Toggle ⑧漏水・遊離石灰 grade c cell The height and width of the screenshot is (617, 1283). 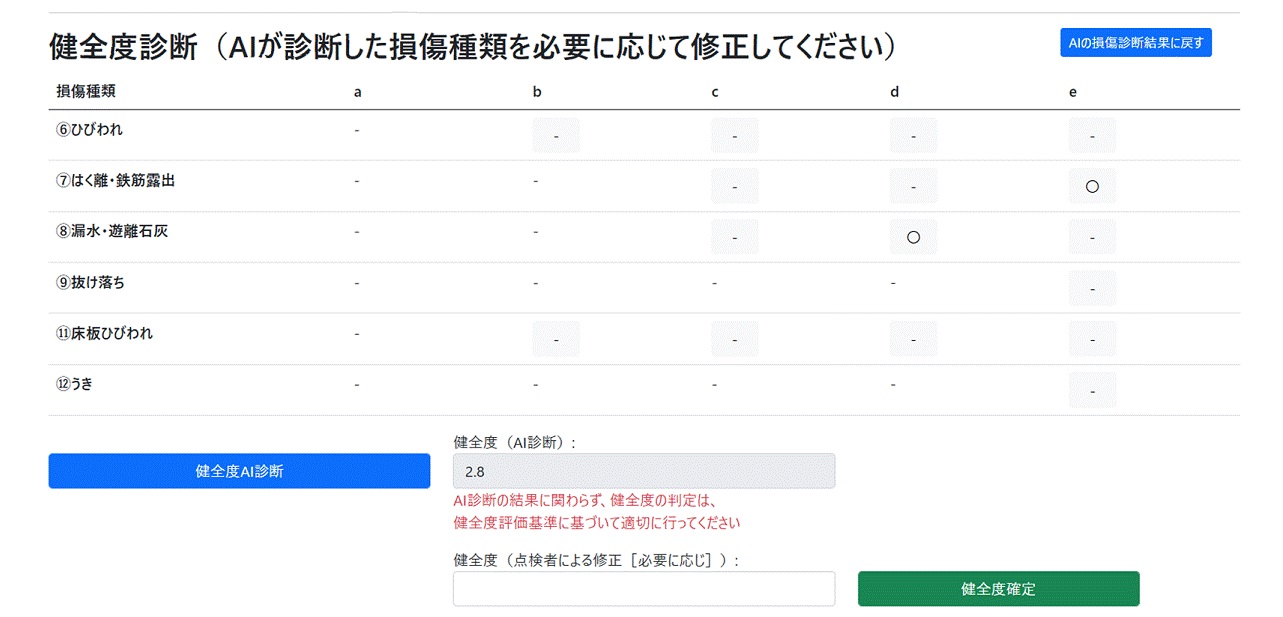735,237
